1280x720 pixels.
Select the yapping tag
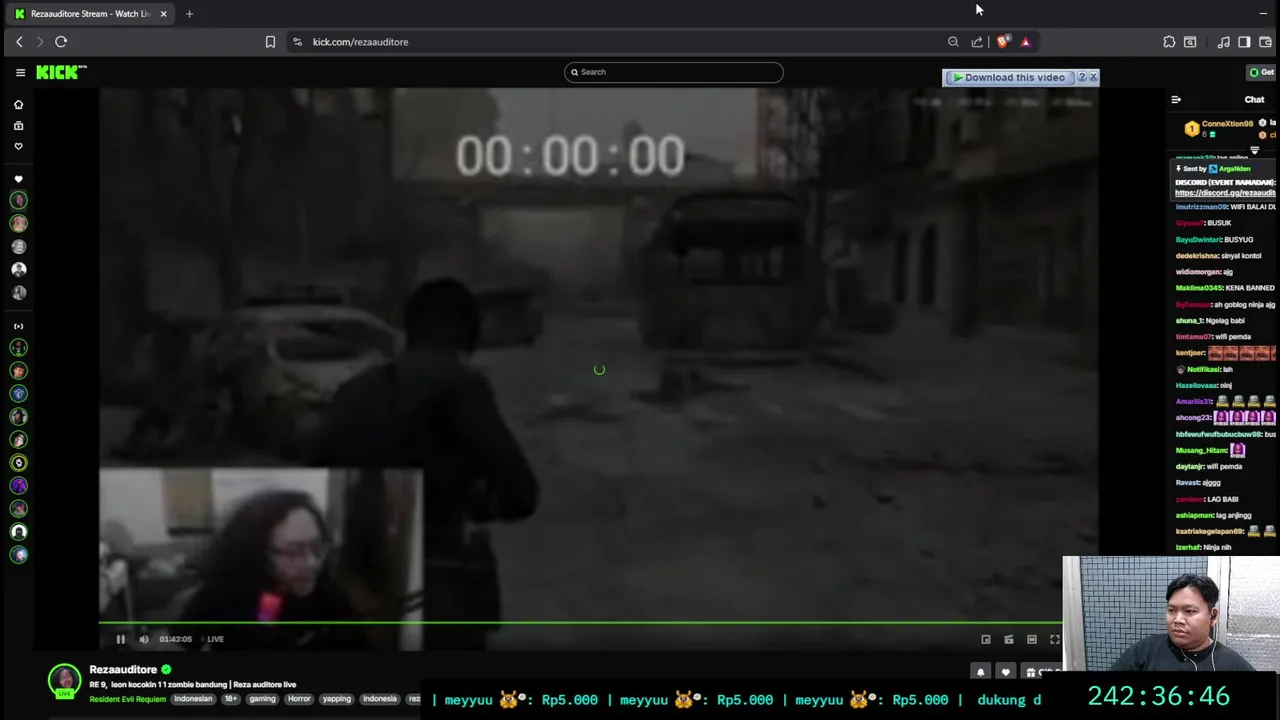(x=337, y=699)
